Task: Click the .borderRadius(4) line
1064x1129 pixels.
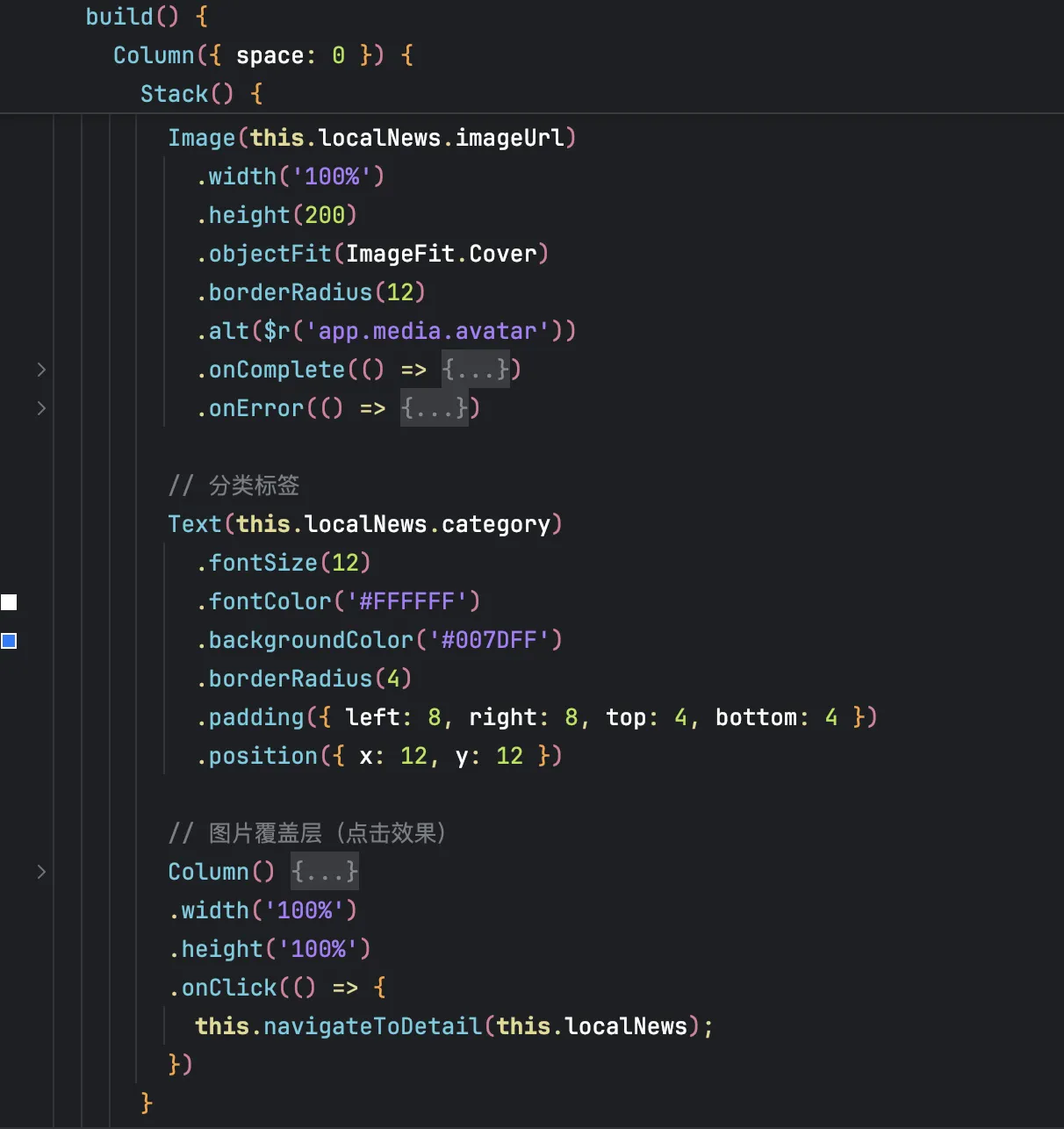Action: [x=304, y=679]
